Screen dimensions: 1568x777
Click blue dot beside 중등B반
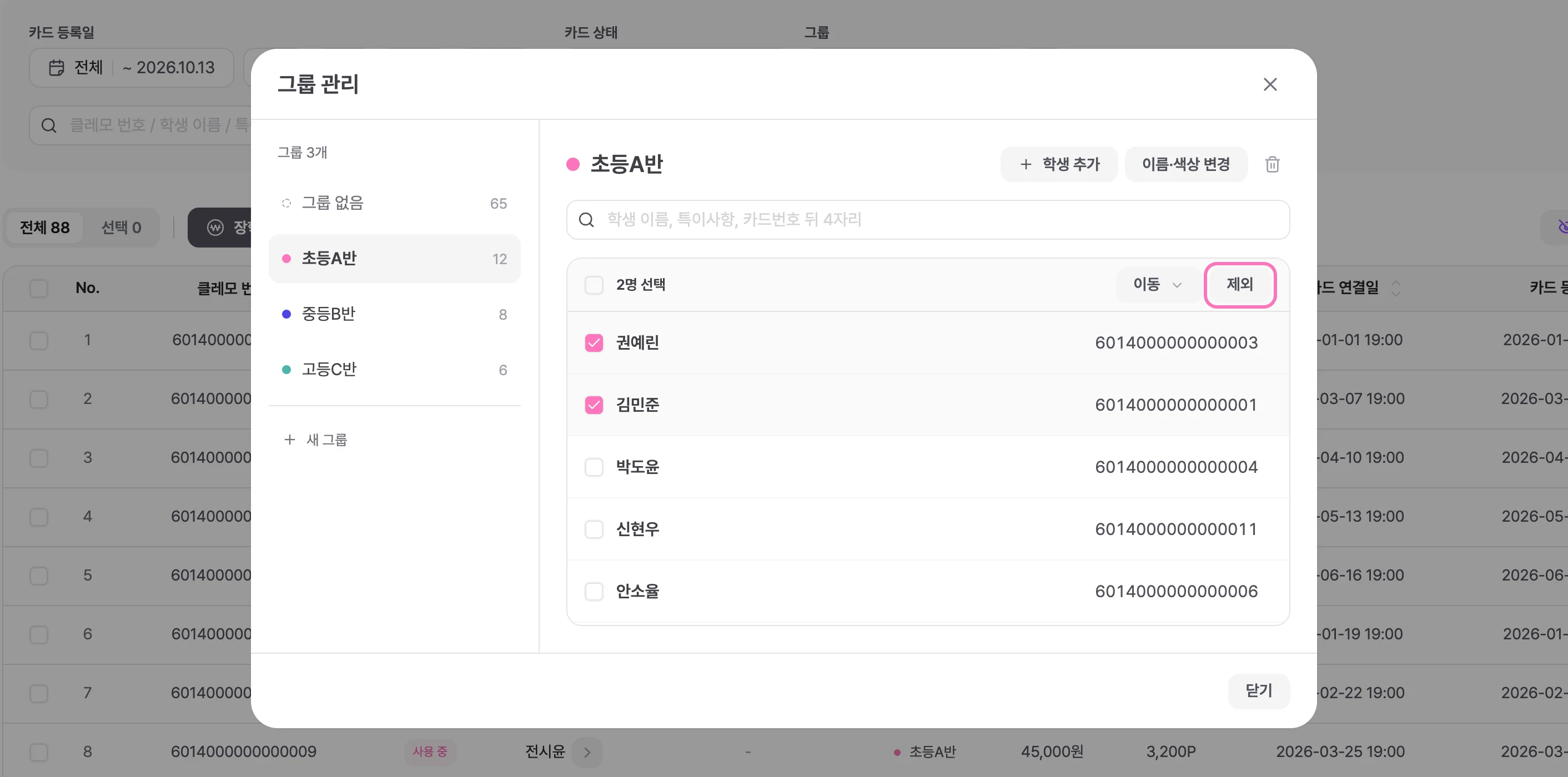point(286,314)
